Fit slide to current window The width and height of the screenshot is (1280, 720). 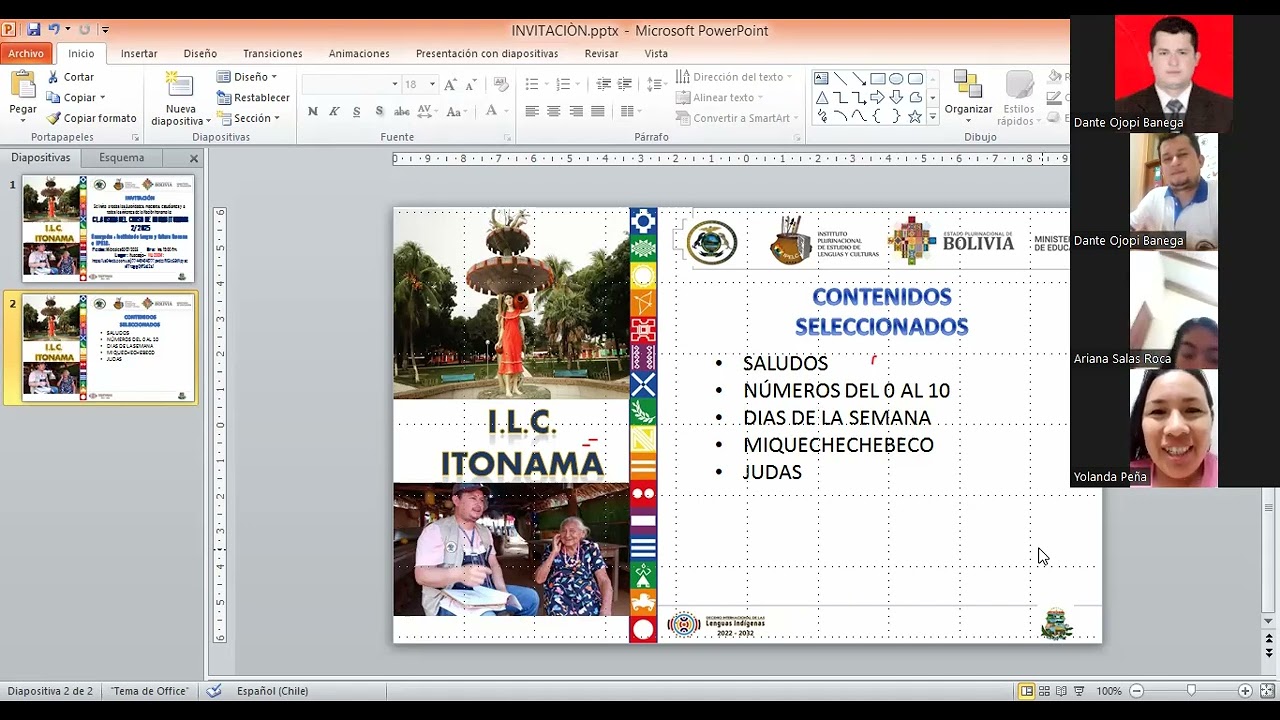(1266, 691)
